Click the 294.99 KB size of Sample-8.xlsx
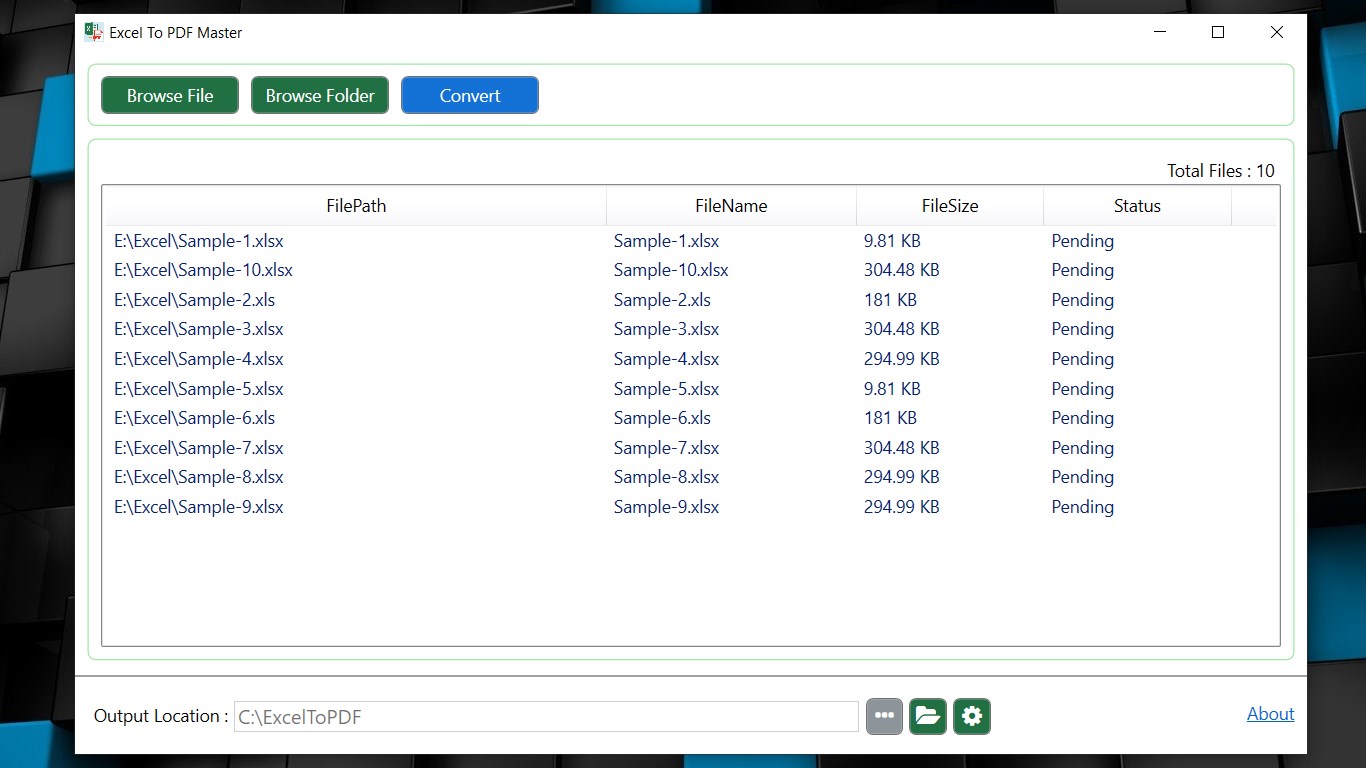 point(902,477)
